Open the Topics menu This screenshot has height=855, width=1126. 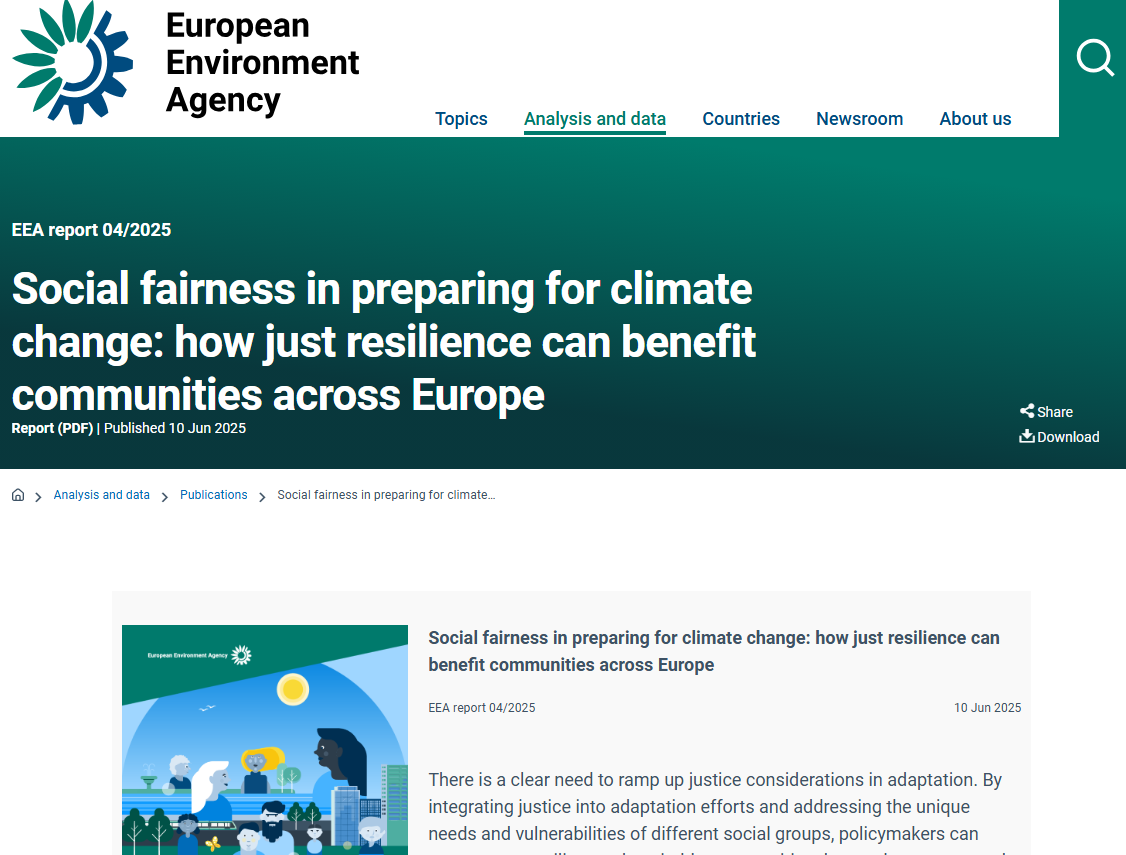(461, 119)
